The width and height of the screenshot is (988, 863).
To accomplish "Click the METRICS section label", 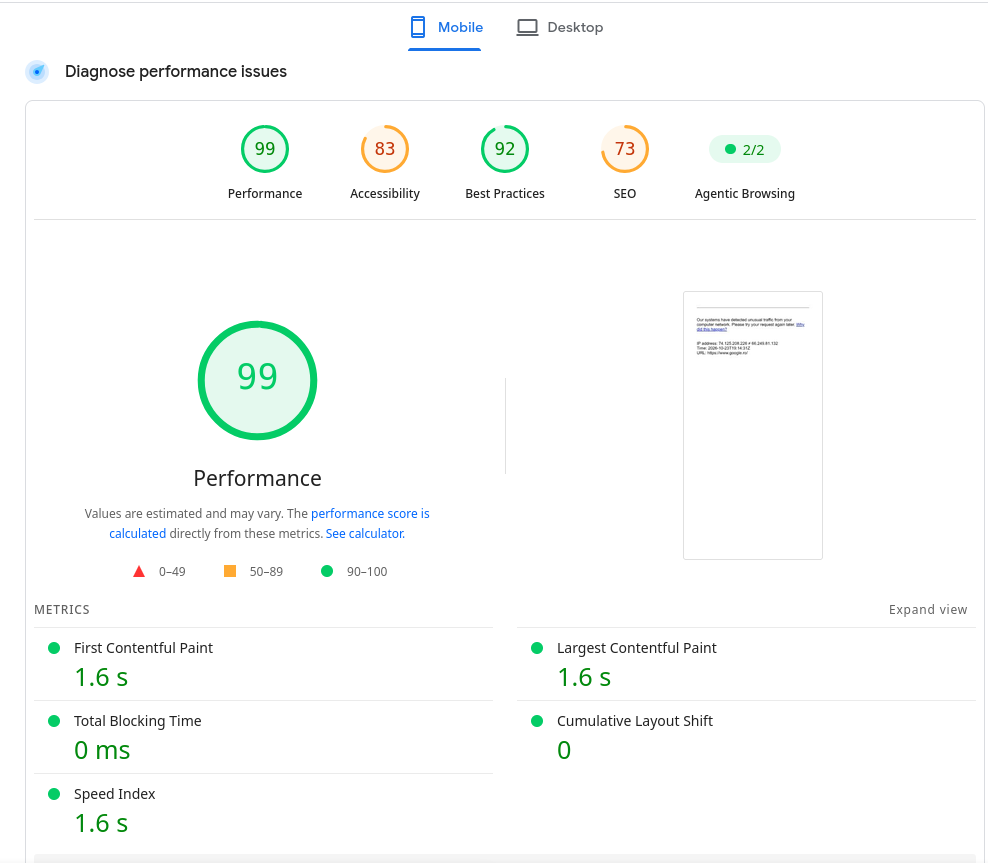I will pos(62,610).
